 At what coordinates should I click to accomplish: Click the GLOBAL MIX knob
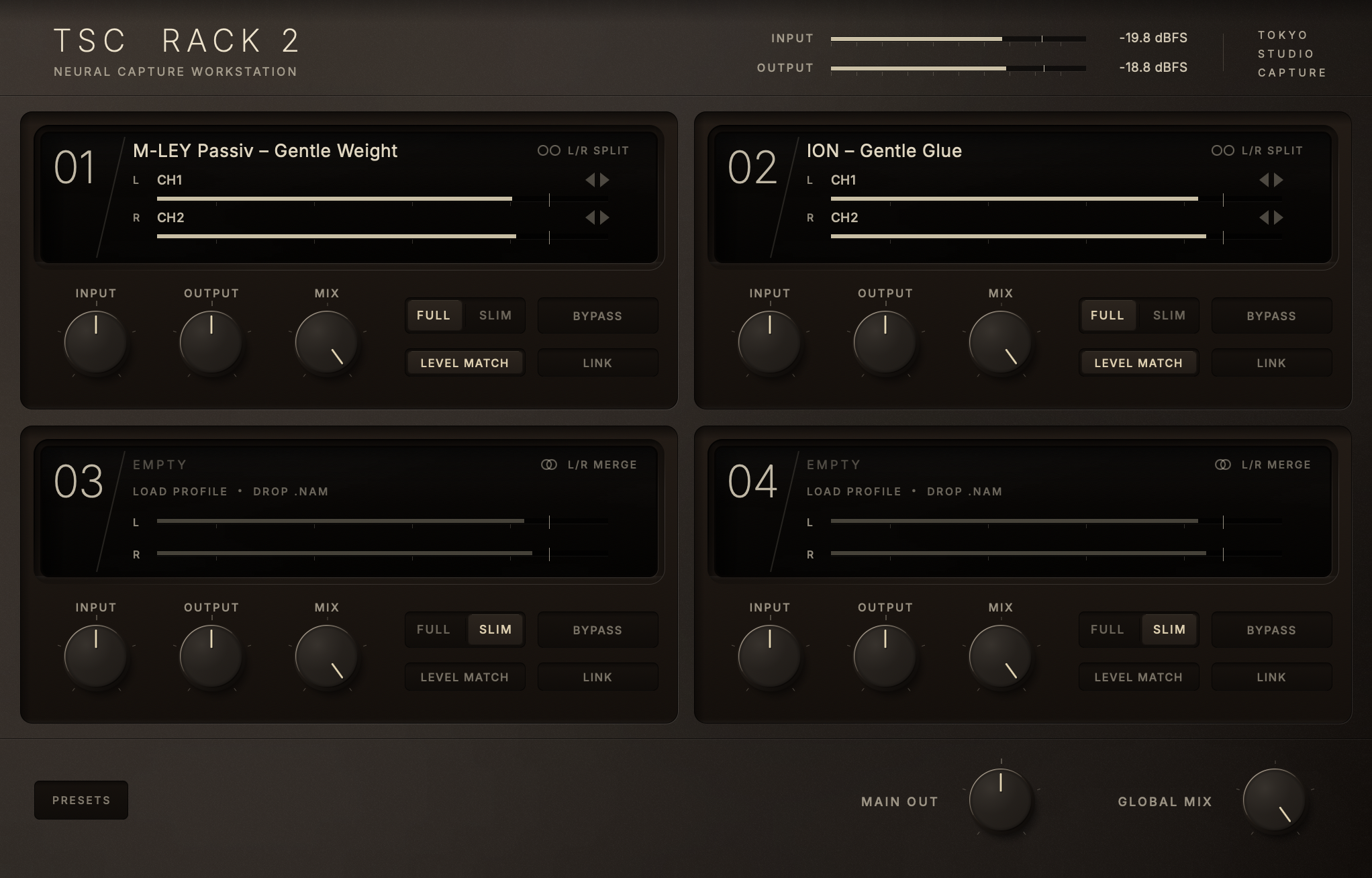tap(1274, 800)
